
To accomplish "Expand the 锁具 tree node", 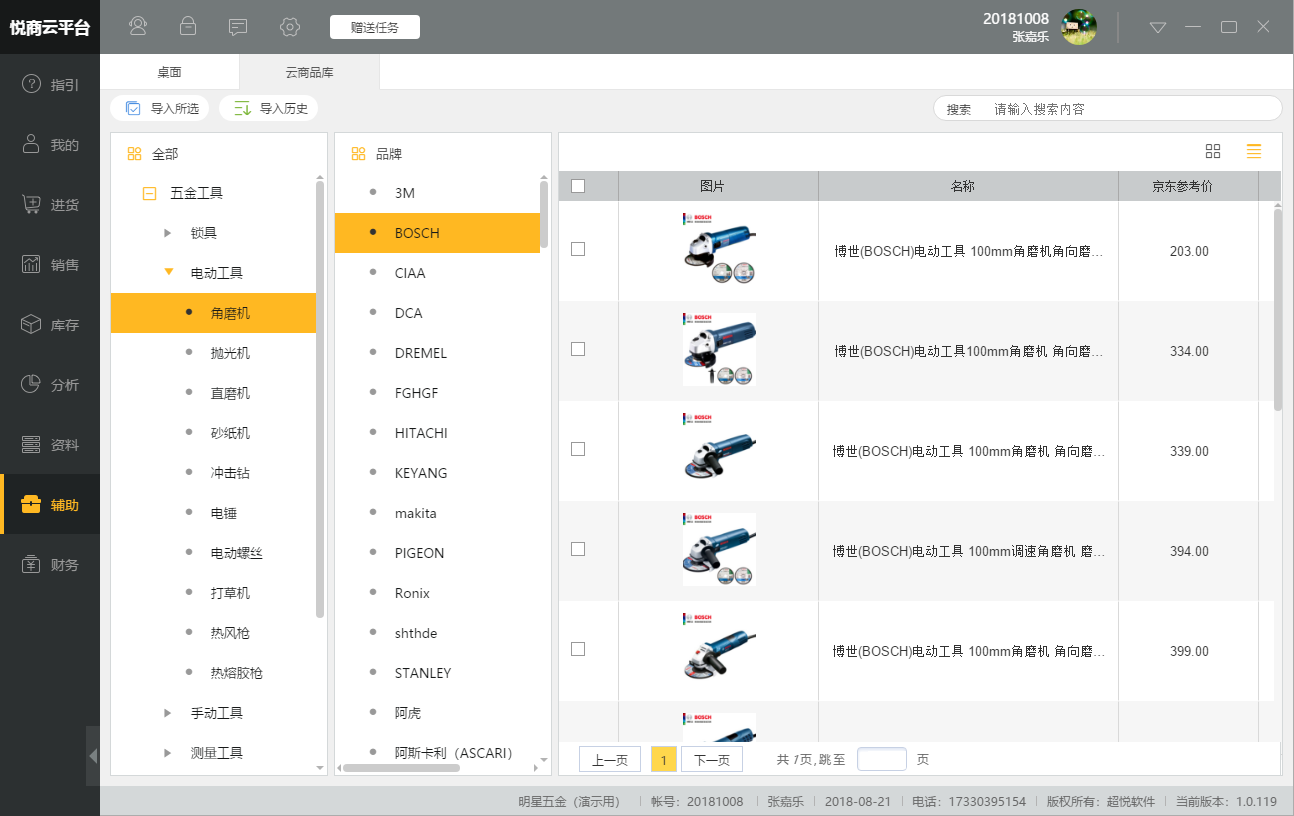I will point(168,233).
